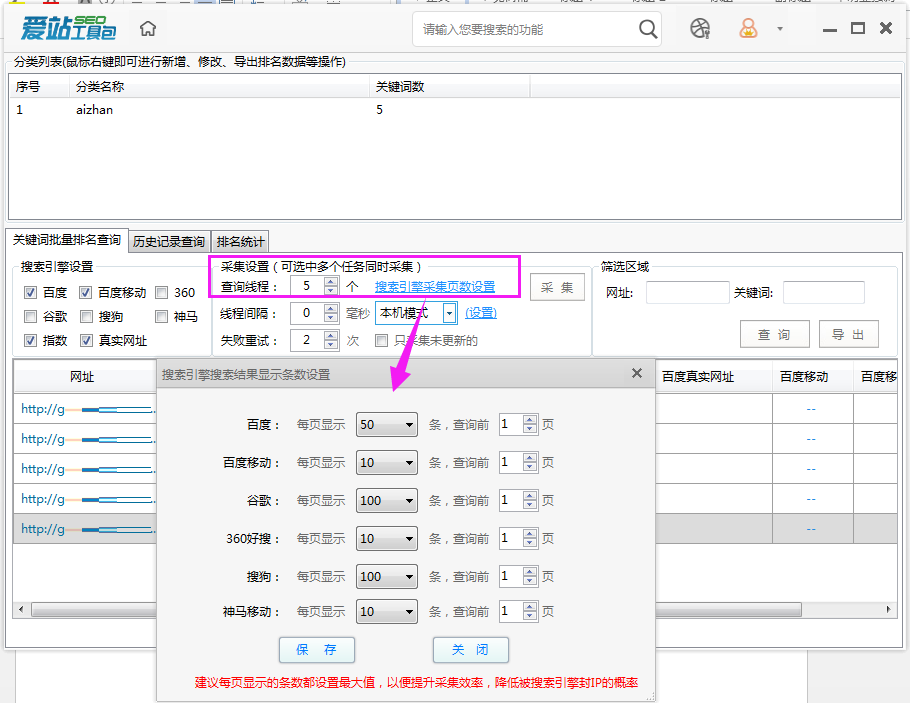The width and height of the screenshot is (910, 703).
Task: Switch to the 历史记录查询 tab
Action: coord(167,240)
